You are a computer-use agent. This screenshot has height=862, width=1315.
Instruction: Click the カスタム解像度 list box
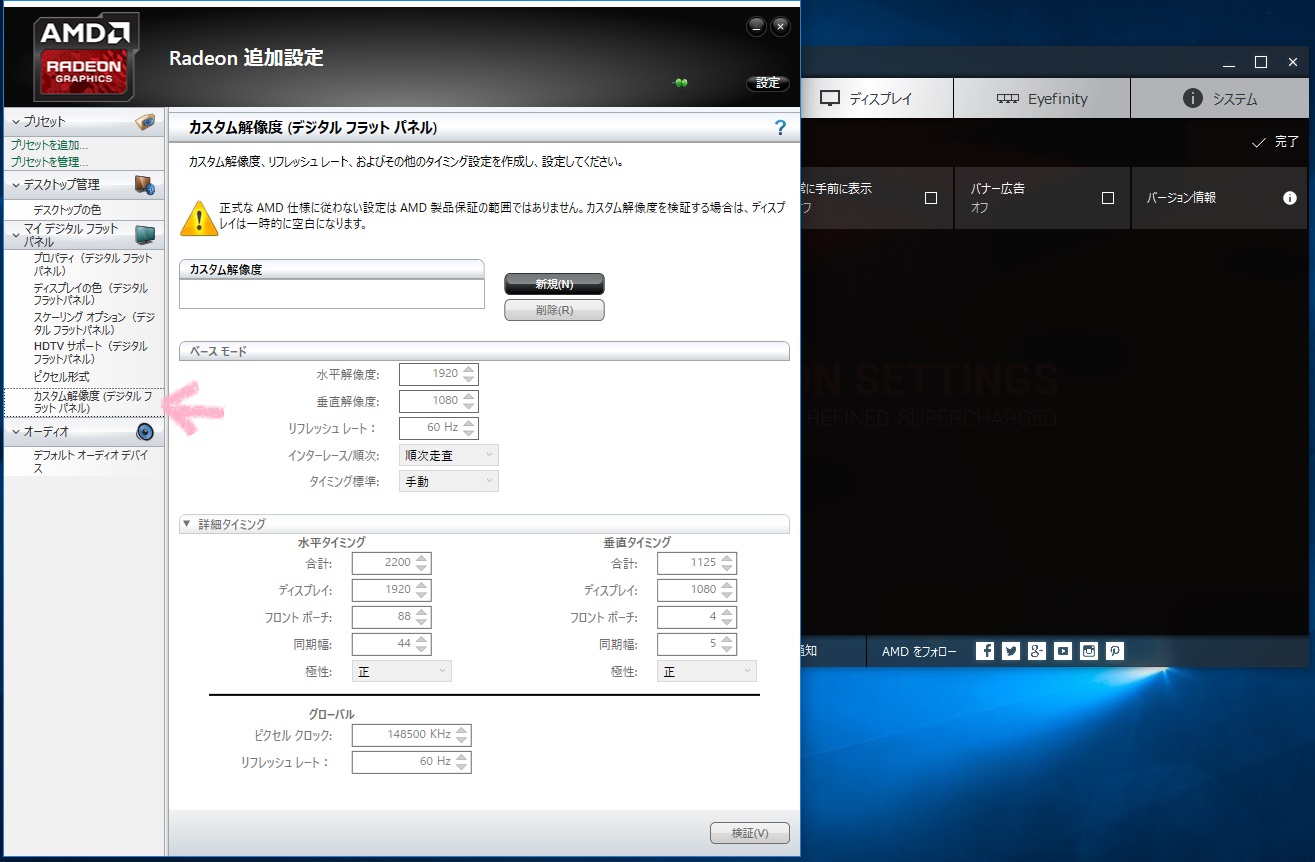coord(332,293)
